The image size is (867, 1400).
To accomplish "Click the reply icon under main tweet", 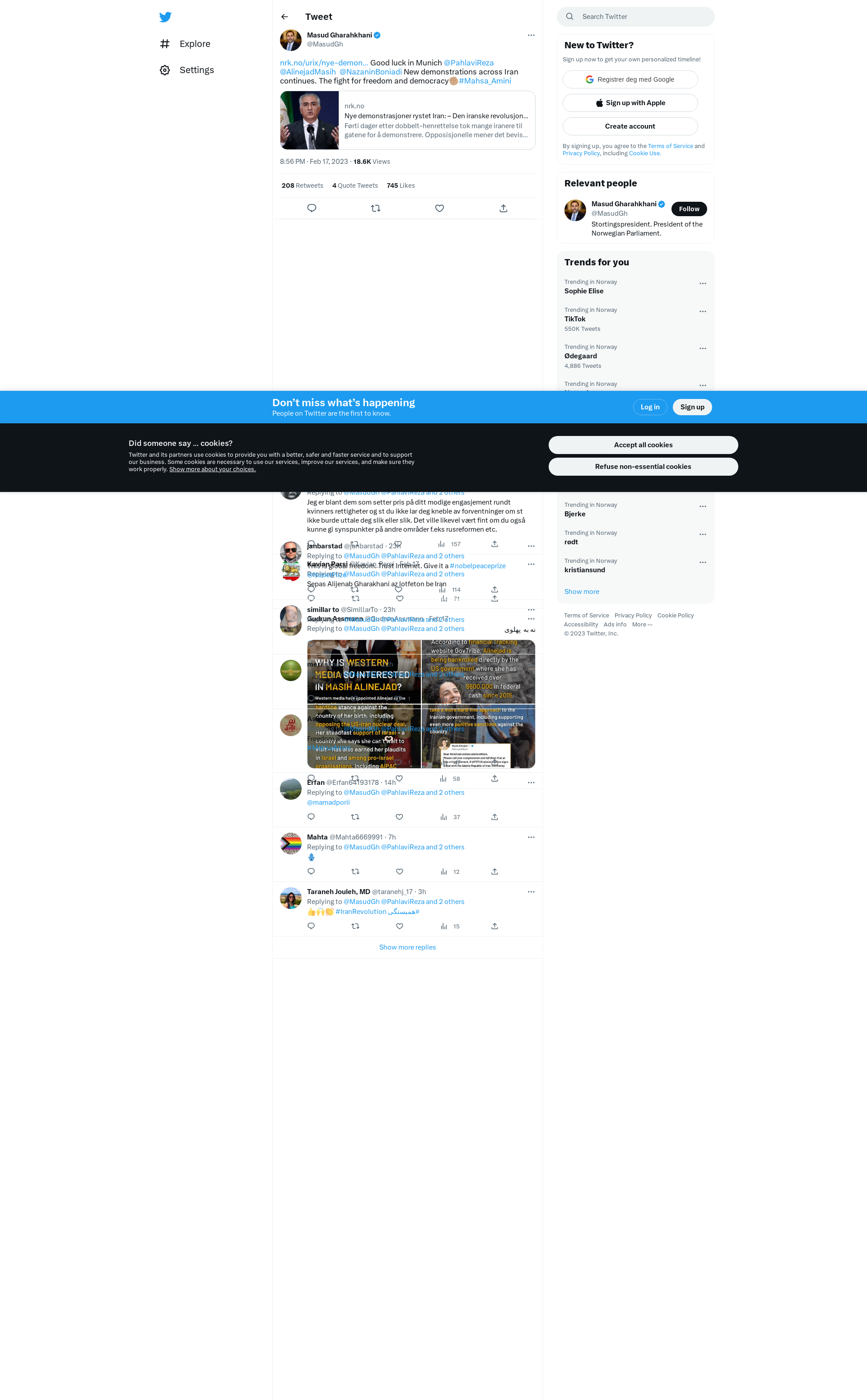I will click(312, 208).
